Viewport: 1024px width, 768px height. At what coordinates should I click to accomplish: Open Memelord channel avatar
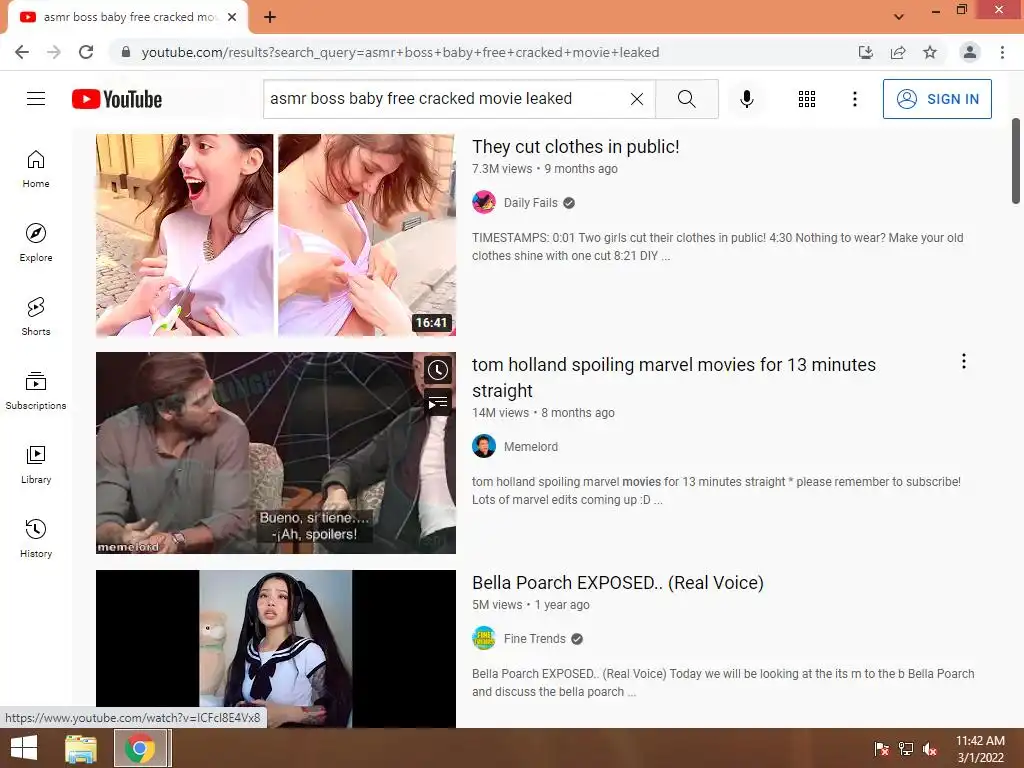point(484,447)
